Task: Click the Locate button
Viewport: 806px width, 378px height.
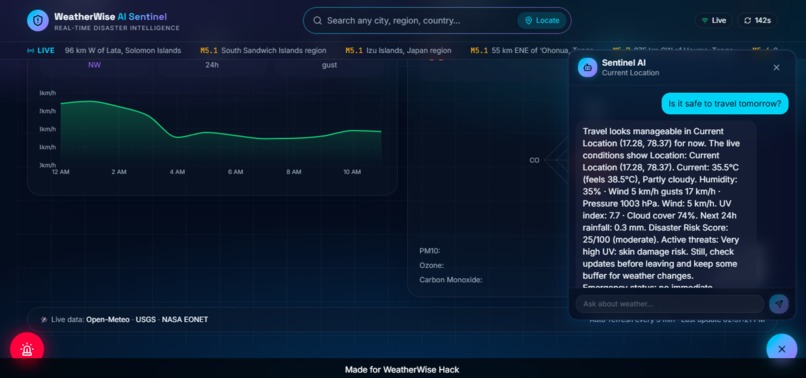Action: (x=542, y=21)
